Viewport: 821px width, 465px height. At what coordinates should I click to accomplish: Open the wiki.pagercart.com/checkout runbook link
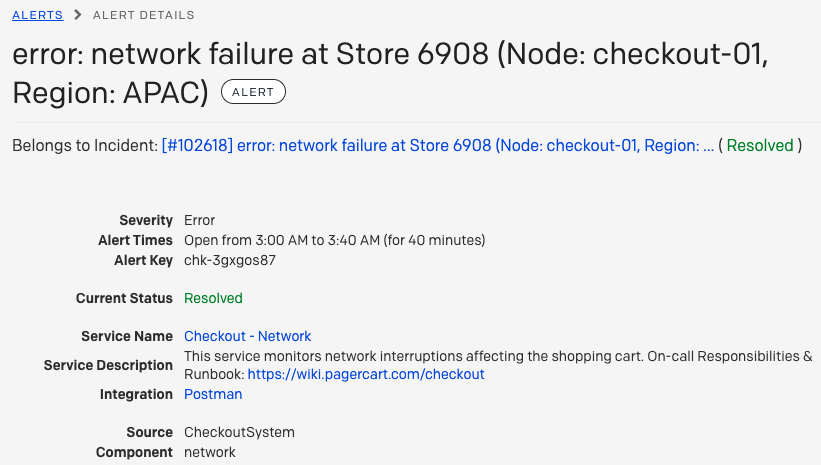tap(366, 374)
